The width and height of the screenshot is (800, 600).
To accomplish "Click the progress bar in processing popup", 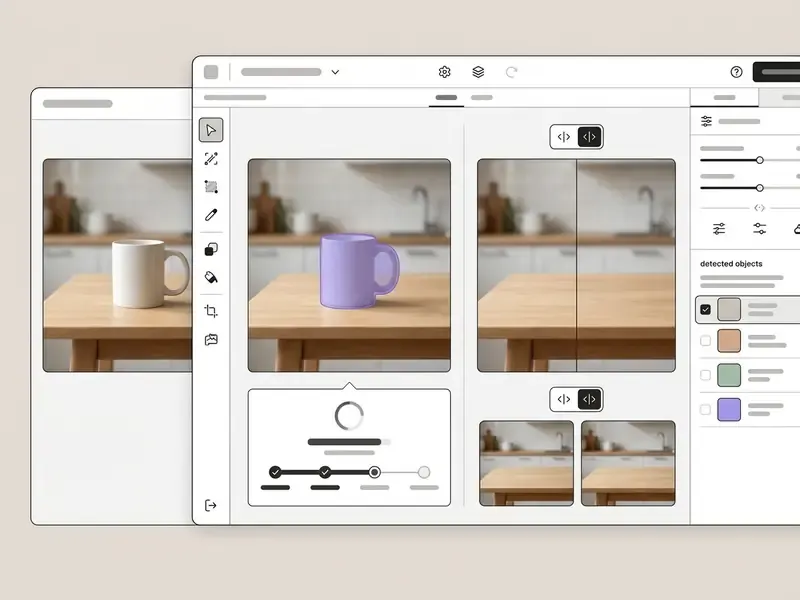I will click(349, 442).
